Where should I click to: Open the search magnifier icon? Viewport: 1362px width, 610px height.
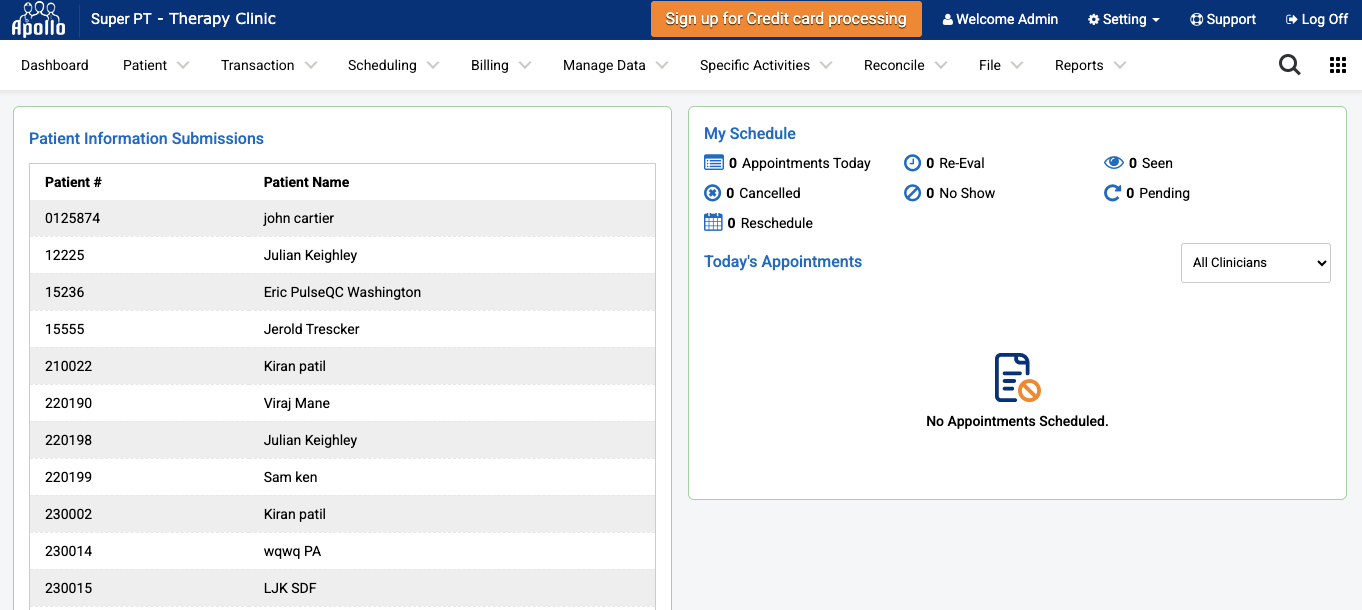[1290, 65]
